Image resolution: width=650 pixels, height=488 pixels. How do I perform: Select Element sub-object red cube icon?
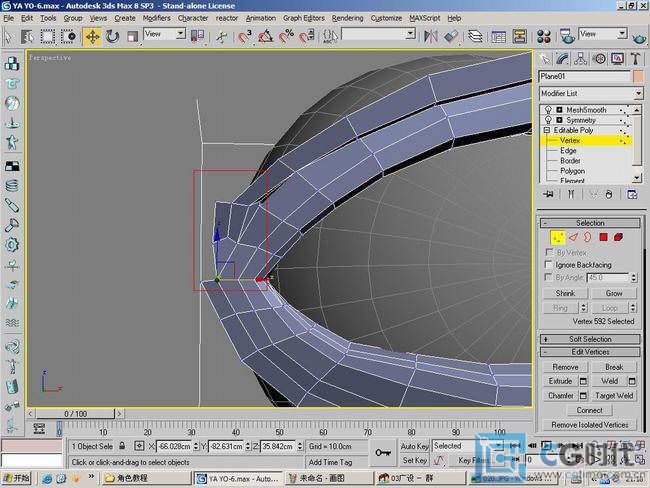pos(618,237)
